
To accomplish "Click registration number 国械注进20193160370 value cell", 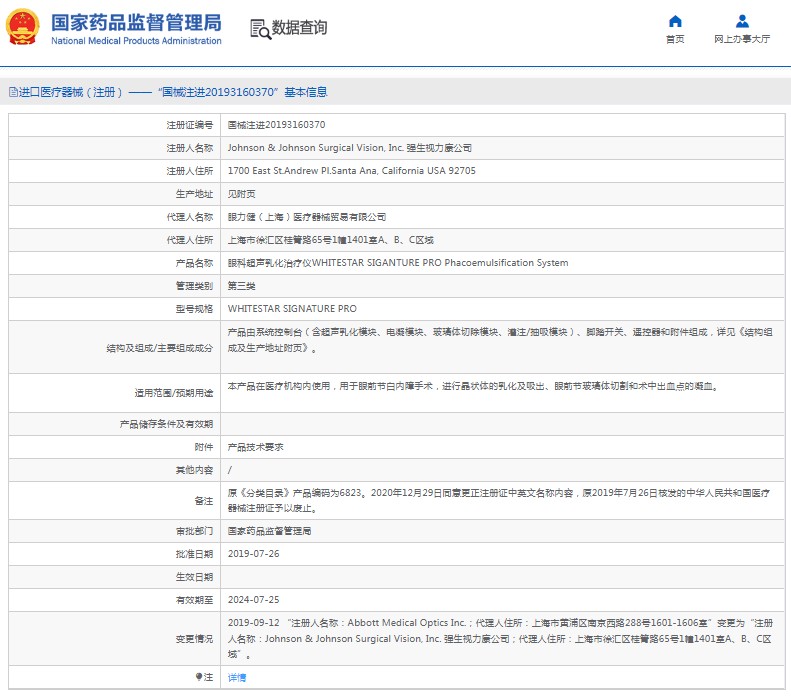I will pyautogui.click(x=276, y=125).
